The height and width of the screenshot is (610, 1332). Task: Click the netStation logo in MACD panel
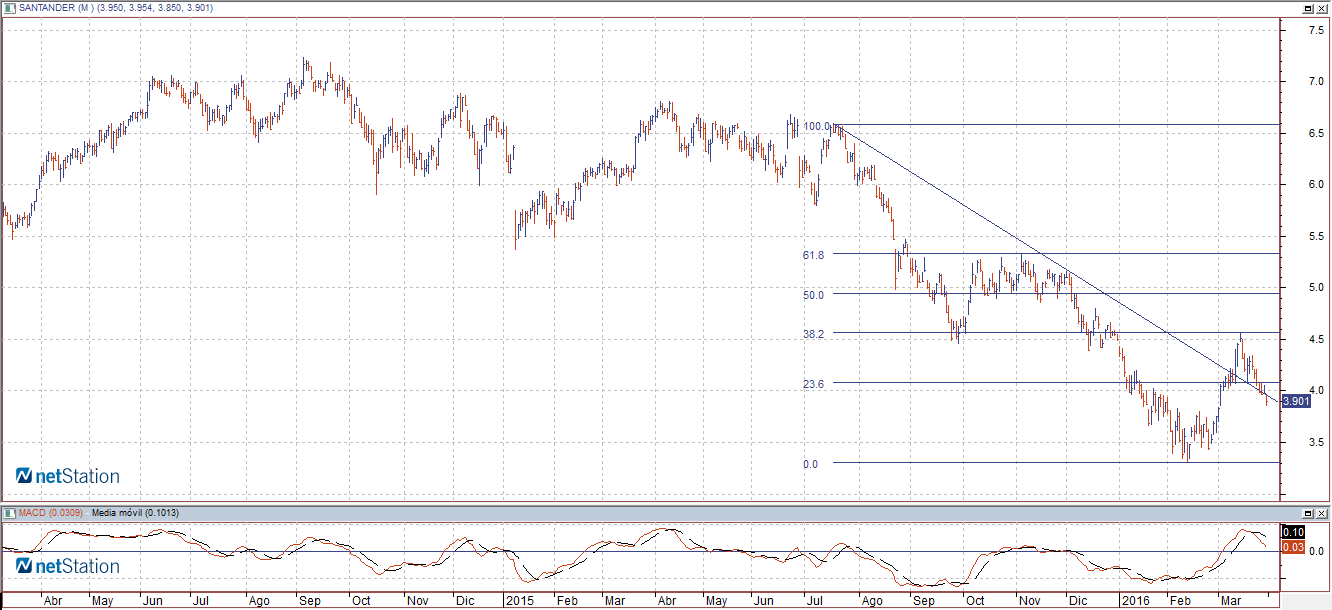pos(68,566)
